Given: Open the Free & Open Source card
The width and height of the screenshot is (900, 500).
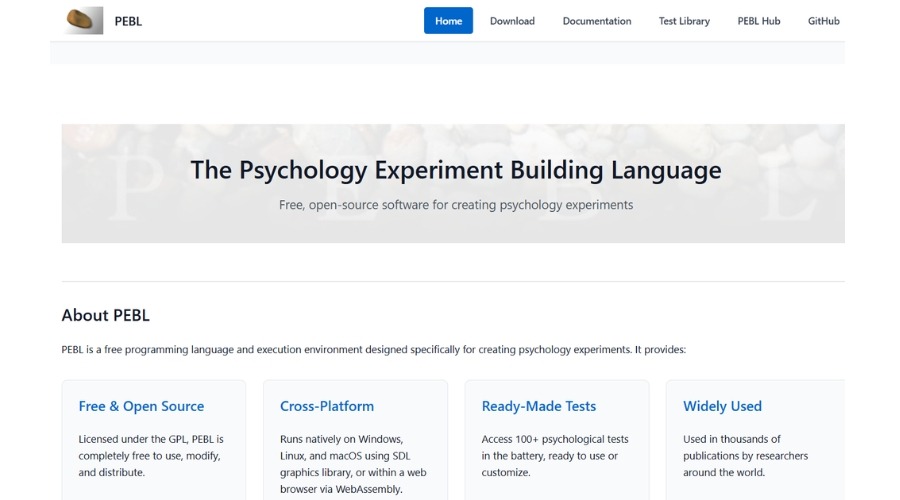Looking at the screenshot, I should [154, 440].
